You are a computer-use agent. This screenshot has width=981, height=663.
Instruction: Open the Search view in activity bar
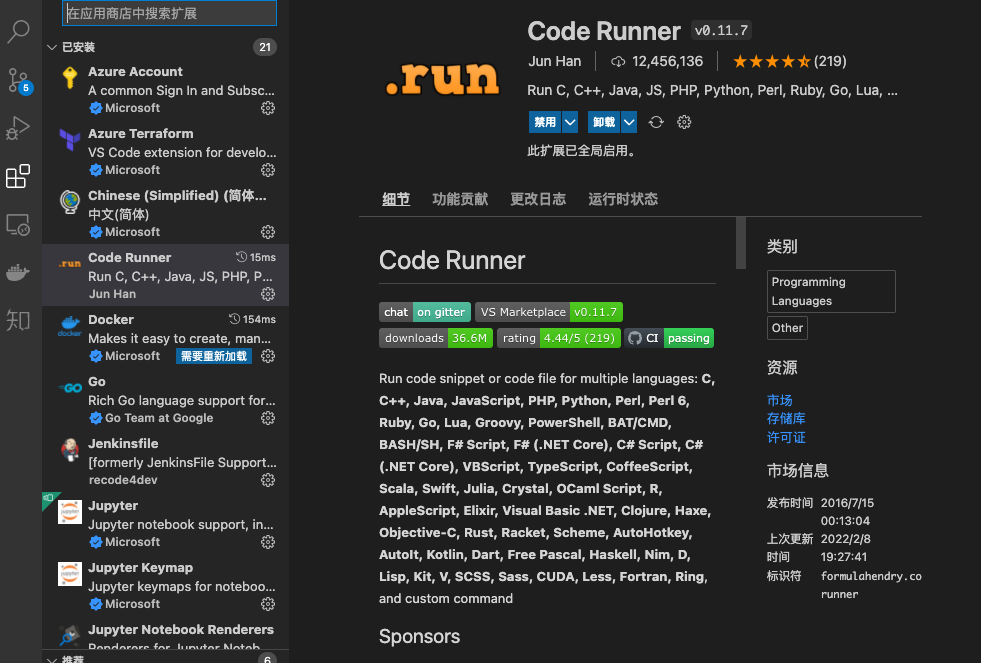pos(18,31)
